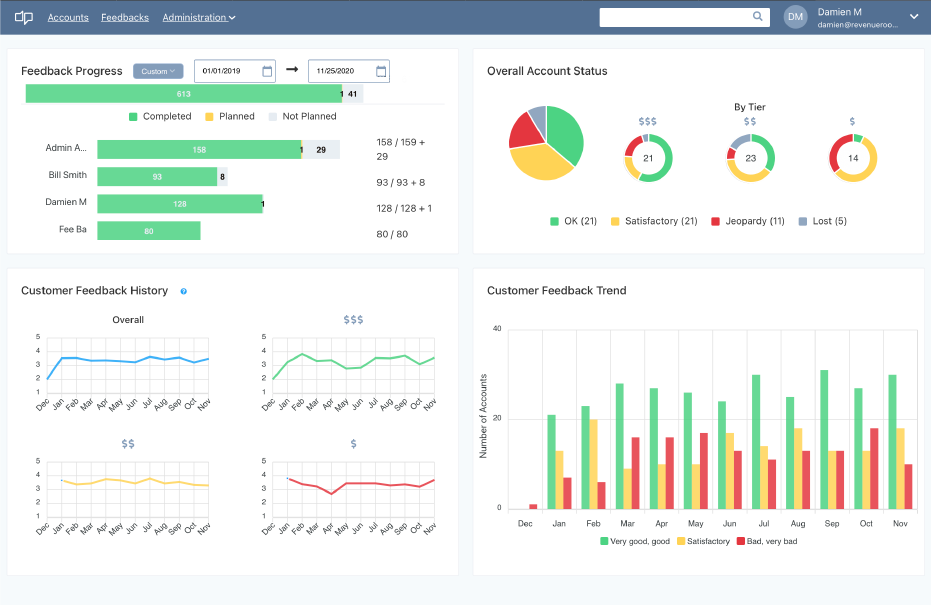Click the DM user avatar
This screenshot has width=931, height=605.
click(x=795, y=17)
